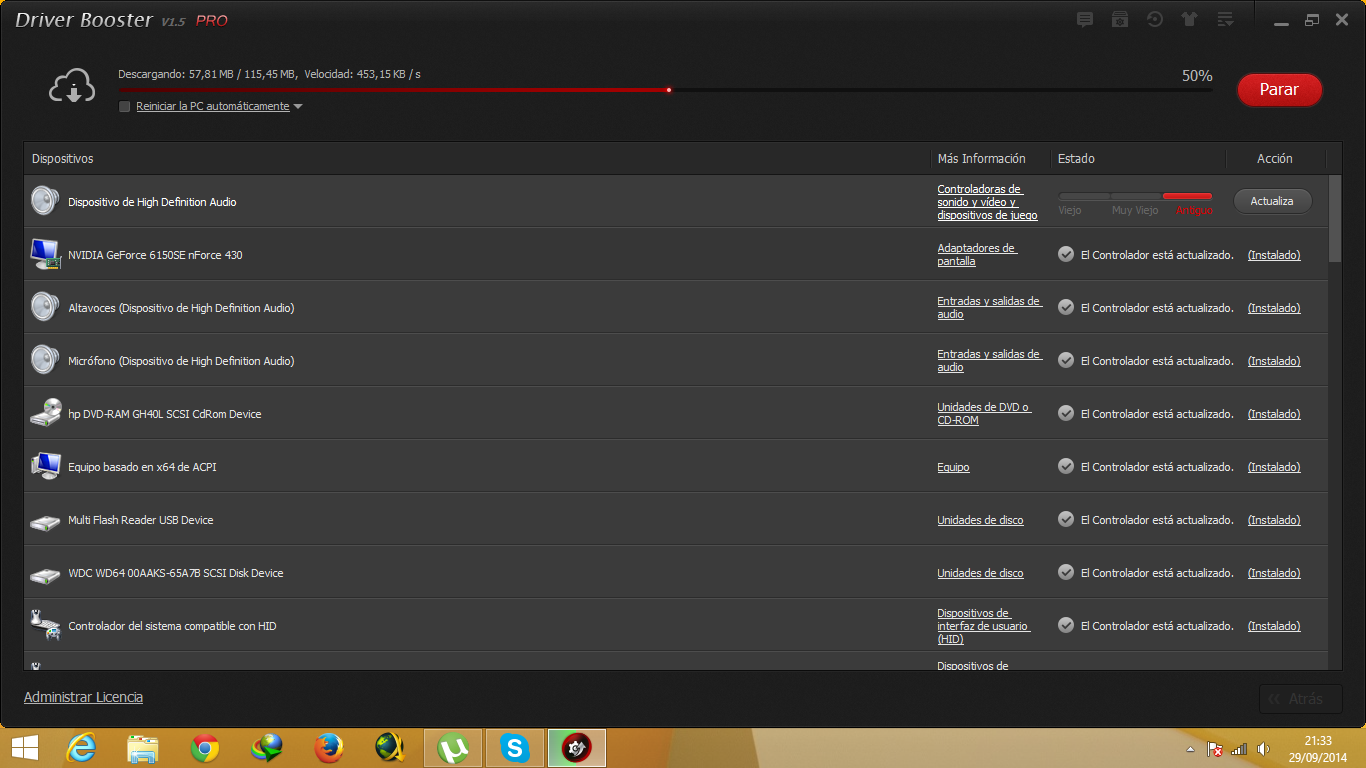Click the Windows Start button
Image resolution: width=1366 pixels, height=768 pixels.
point(25,748)
